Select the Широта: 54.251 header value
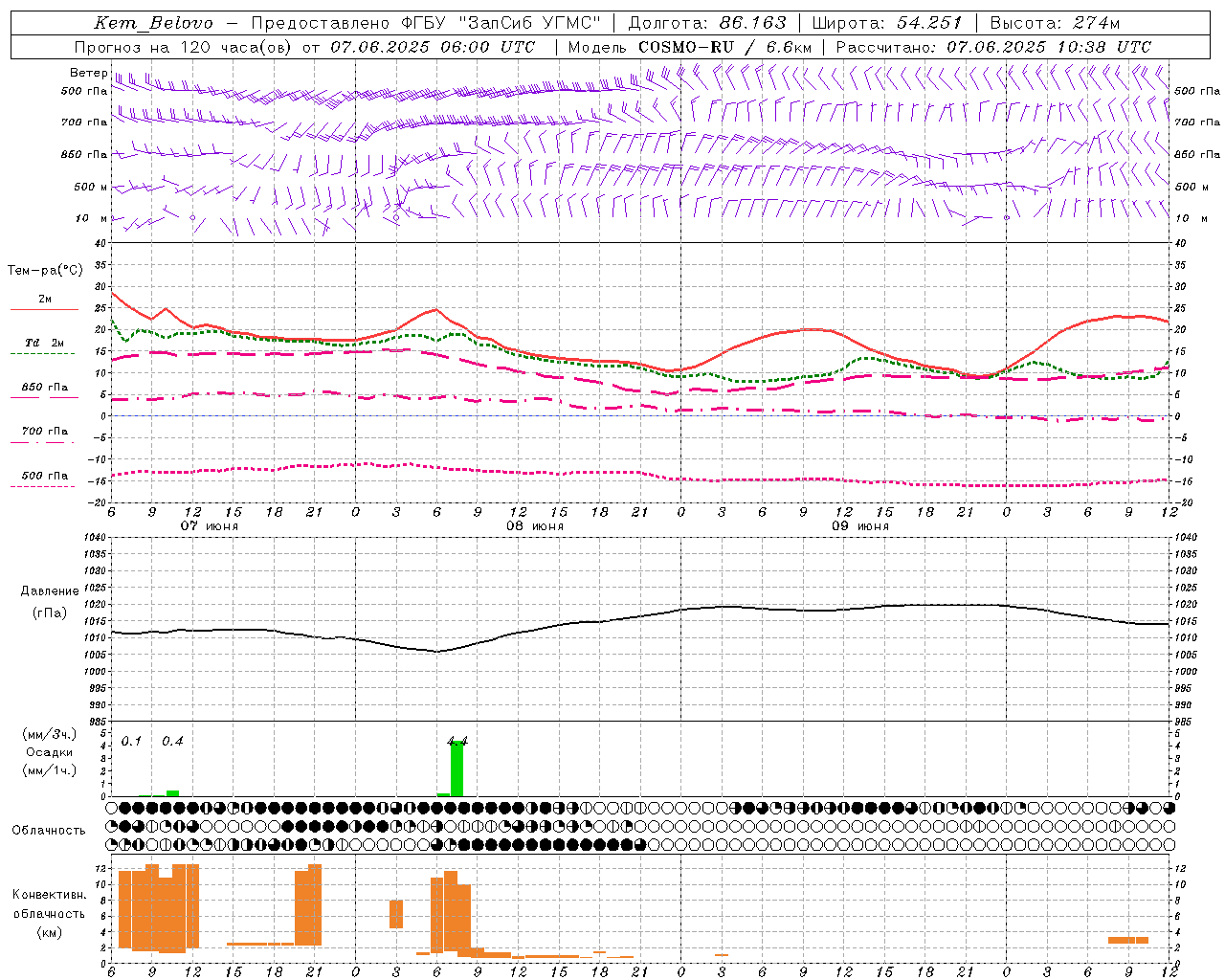This screenshot has width=1225, height=980. click(887, 23)
